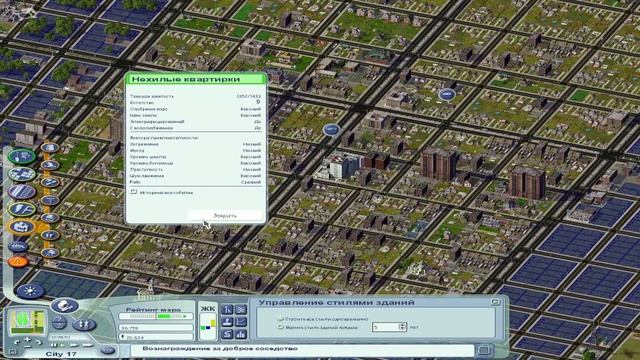Open the budget simoleon S button
Viewport: 640px width, 360px height.
click(227, 335)
